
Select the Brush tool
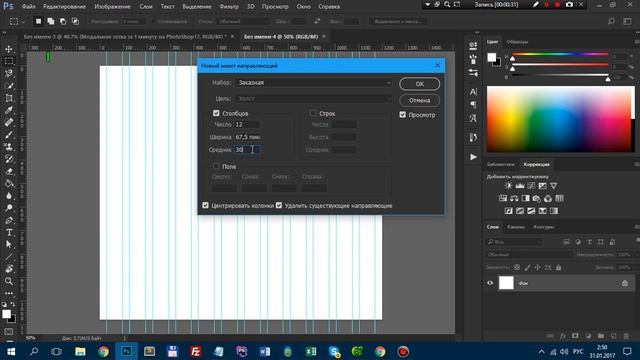[x=9, y=135]
